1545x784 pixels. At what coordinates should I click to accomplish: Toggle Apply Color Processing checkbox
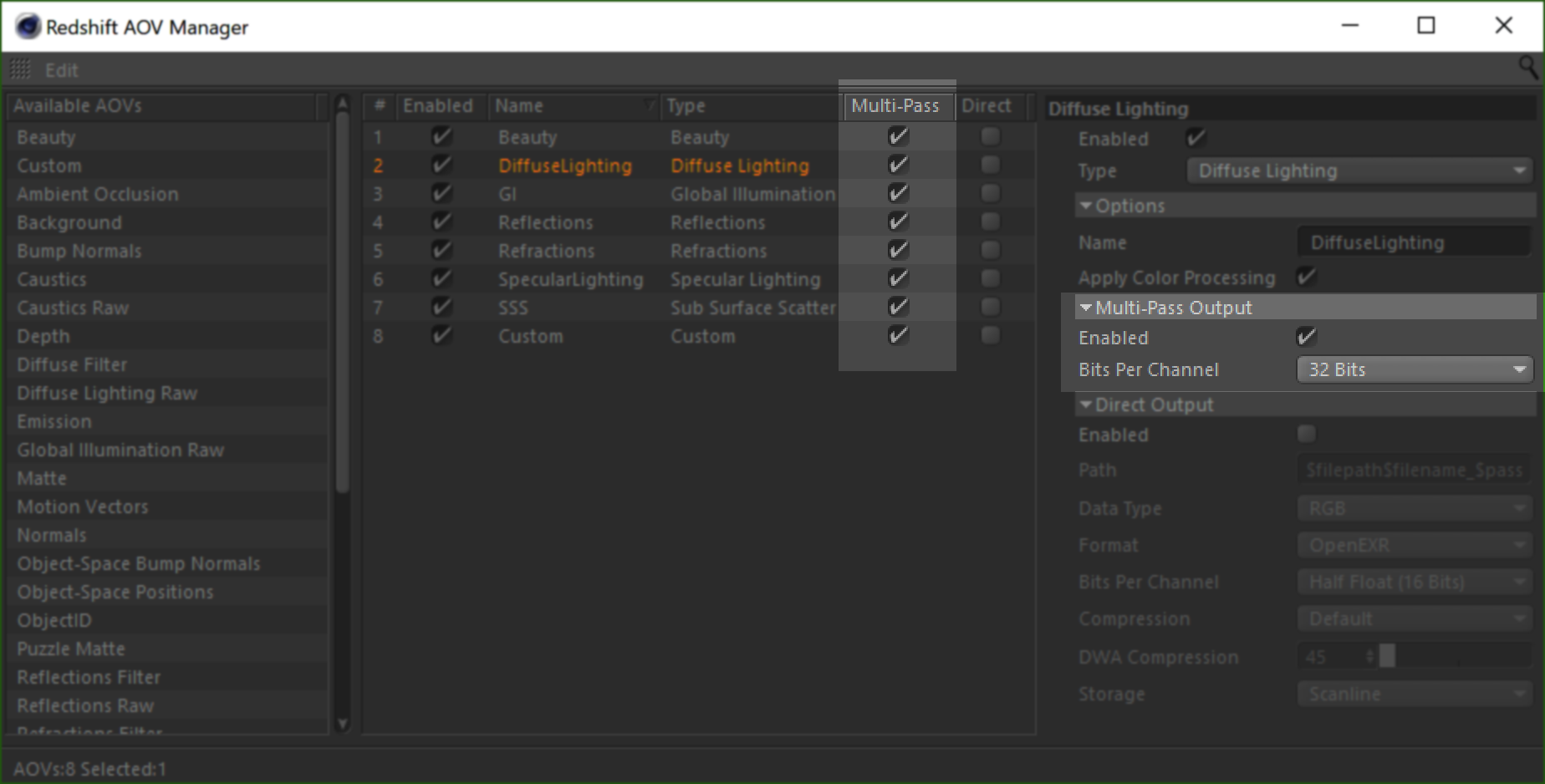(x=1306, y=277)
